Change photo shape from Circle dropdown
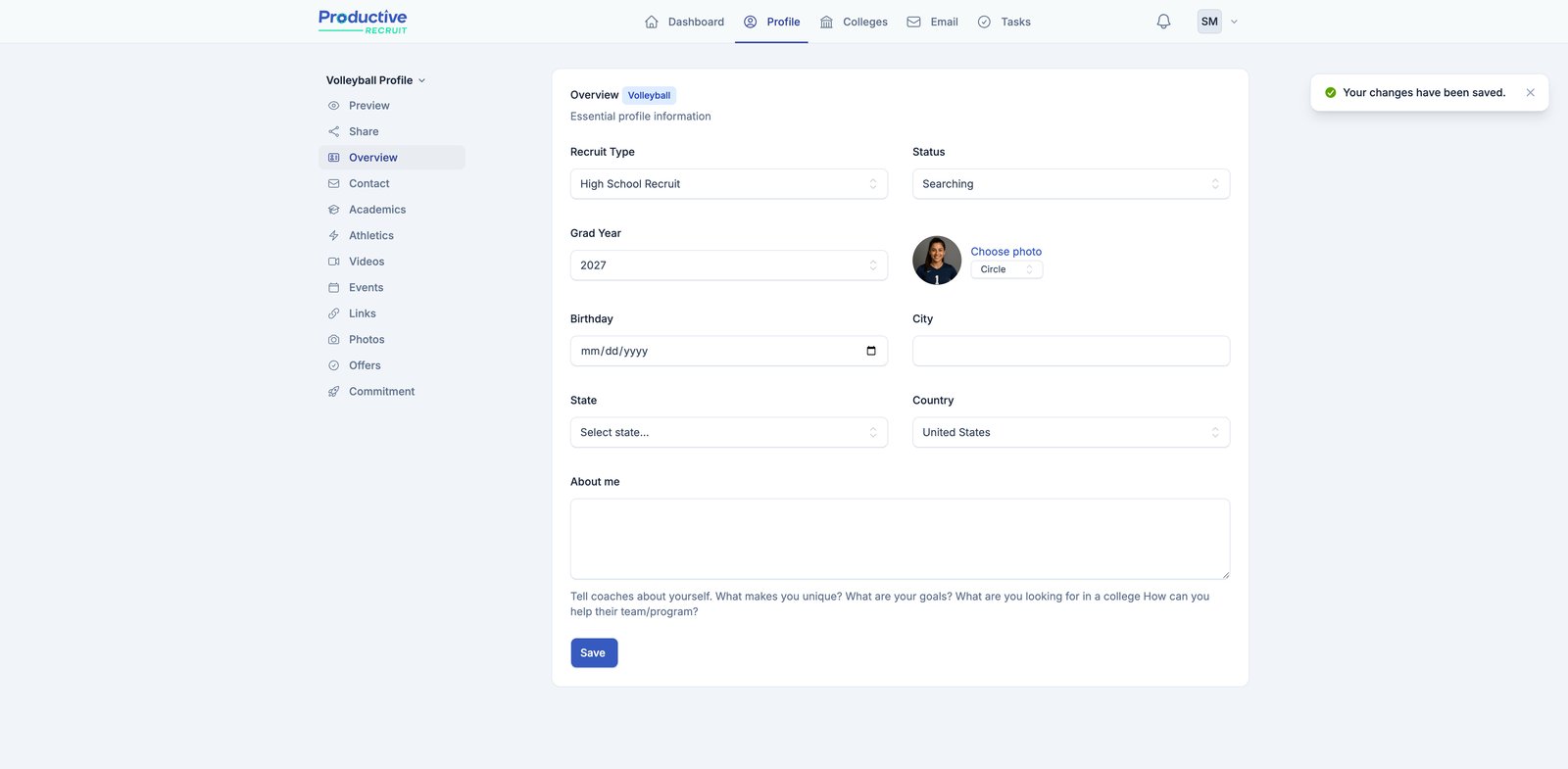1568x769 pixels. 1006,269
